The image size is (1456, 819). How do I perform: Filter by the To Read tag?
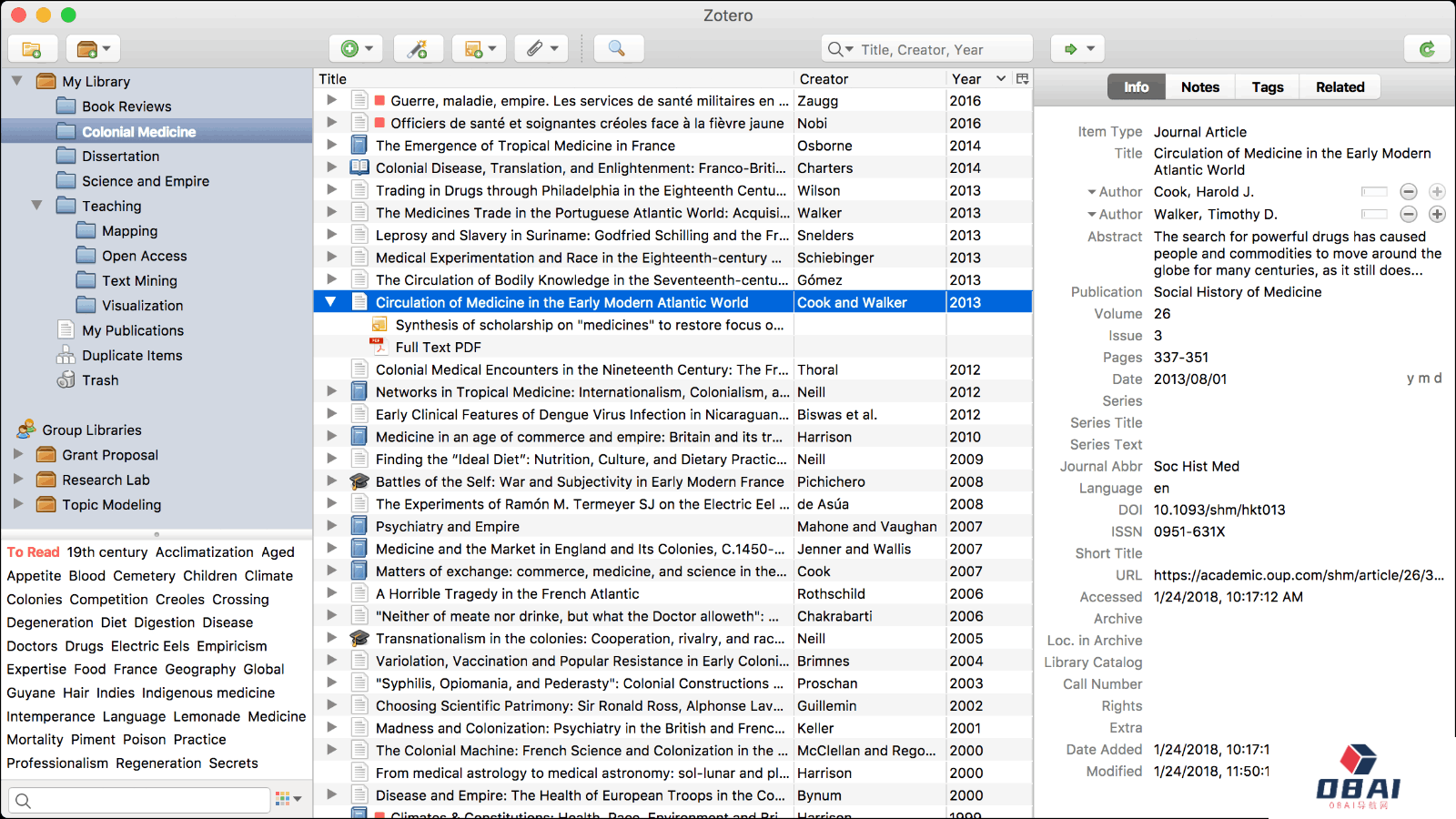click(33, 552)
